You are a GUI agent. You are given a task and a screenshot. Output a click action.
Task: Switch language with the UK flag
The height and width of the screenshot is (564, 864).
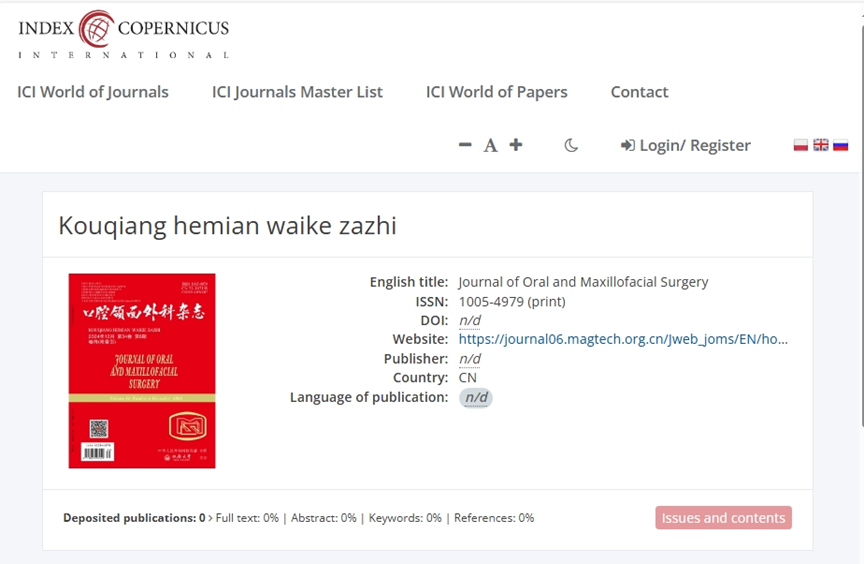820,145
